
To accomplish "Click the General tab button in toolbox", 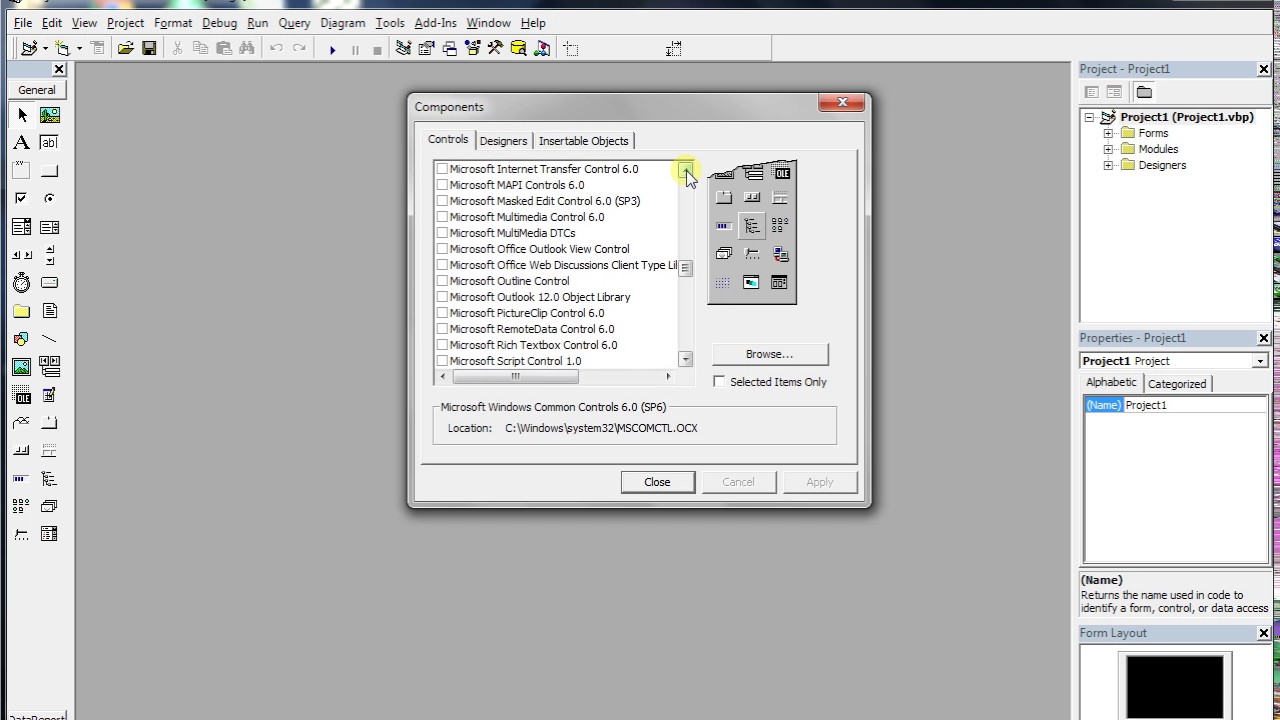I will tap(37, 90).
